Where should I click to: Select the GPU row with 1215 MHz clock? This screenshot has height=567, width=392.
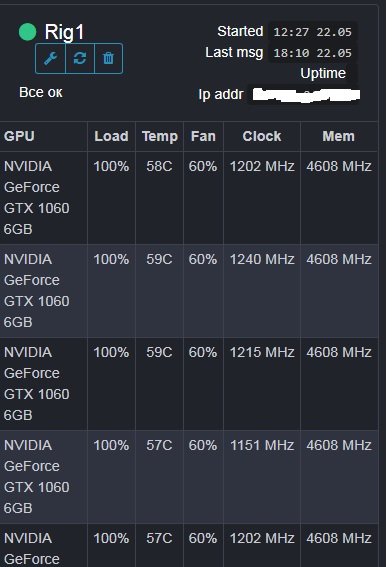(x=189, y=384)
